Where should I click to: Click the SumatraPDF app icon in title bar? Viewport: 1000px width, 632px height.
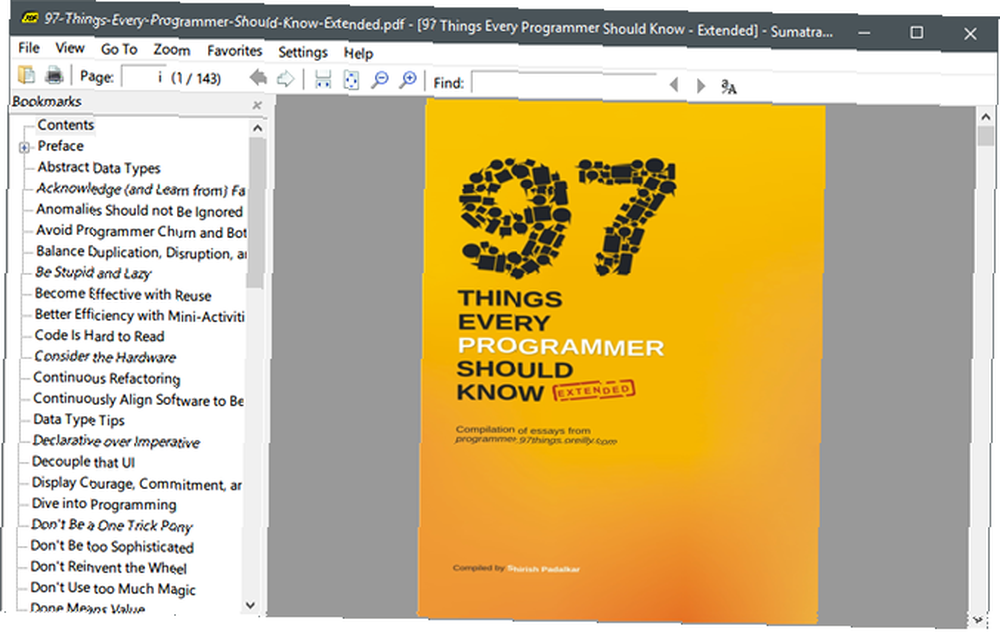(x=29, y=17)
